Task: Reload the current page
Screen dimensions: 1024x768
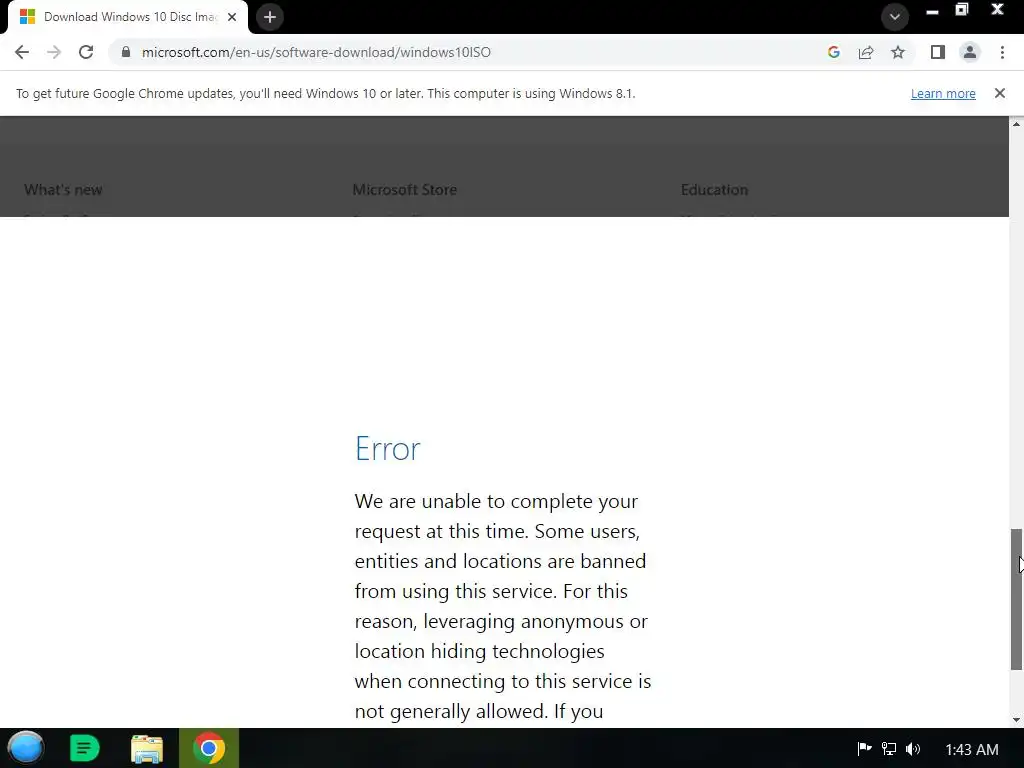Action: pyautogui.click(x=86, y=52)
